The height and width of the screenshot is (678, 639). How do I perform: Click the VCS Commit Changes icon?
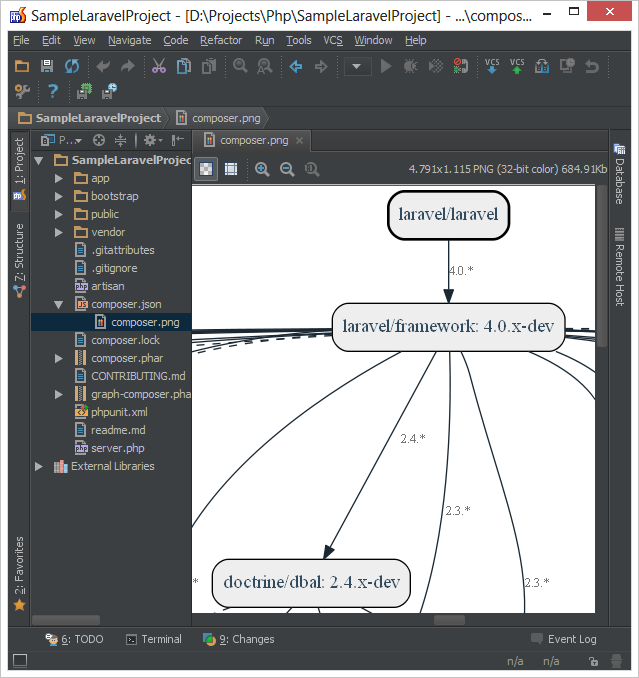pyautogui.click(x=517, y=67)
